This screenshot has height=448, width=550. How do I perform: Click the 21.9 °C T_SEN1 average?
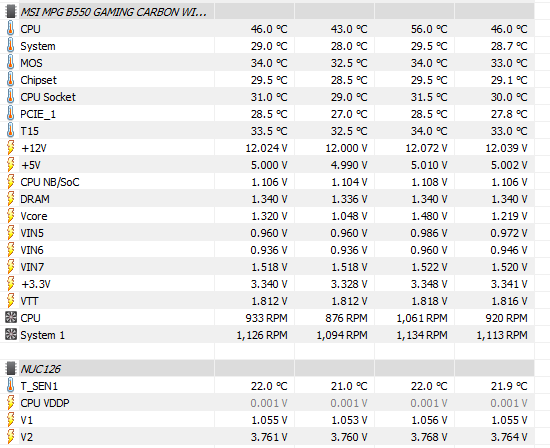(x=509, y=386)
